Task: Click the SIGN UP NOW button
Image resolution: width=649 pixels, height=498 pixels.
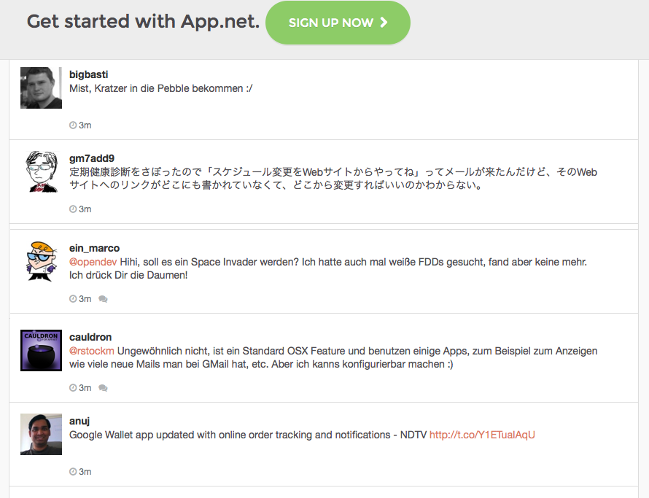Action: click(338, 22)
